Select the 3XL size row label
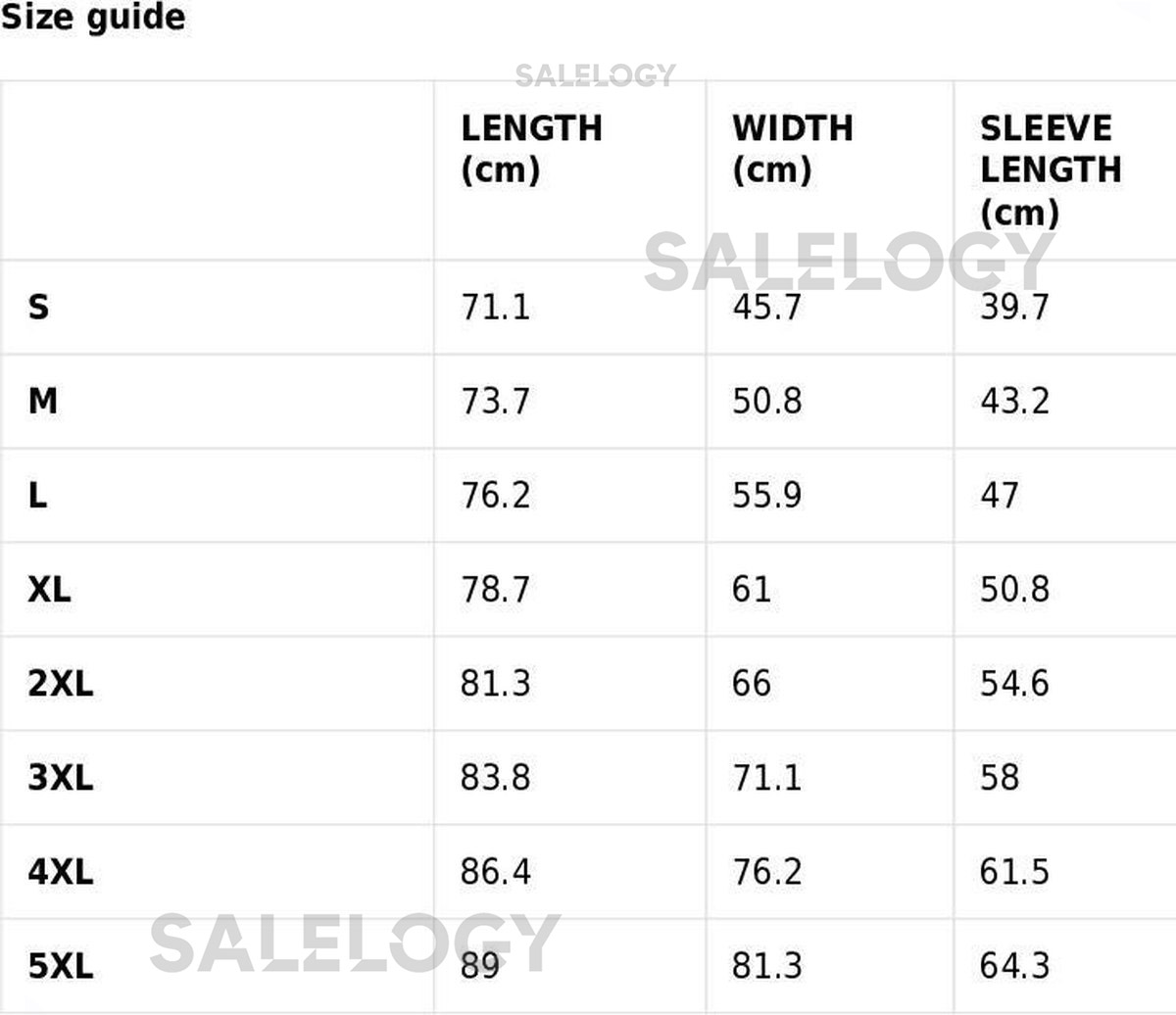Viewport: 1176px width, 1015px height. [x=61, y=778]
